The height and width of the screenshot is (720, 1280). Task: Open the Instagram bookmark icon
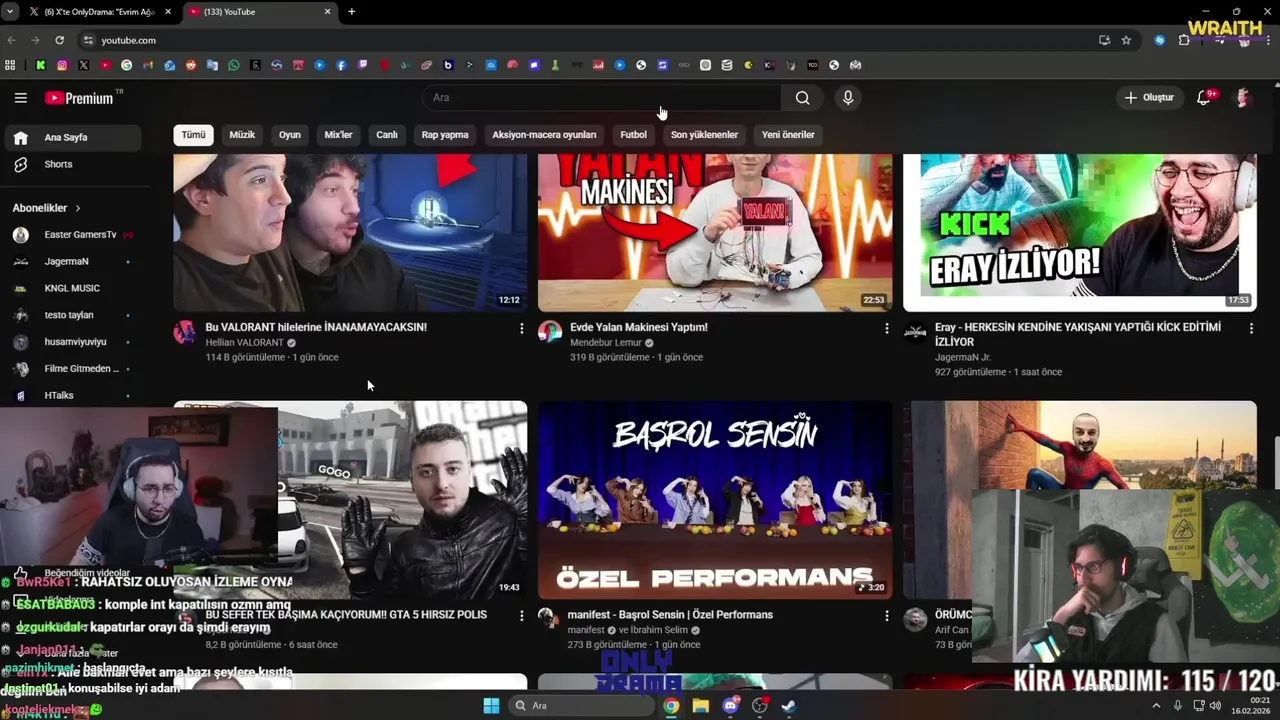pyautogui.click(x=62, y=65)
